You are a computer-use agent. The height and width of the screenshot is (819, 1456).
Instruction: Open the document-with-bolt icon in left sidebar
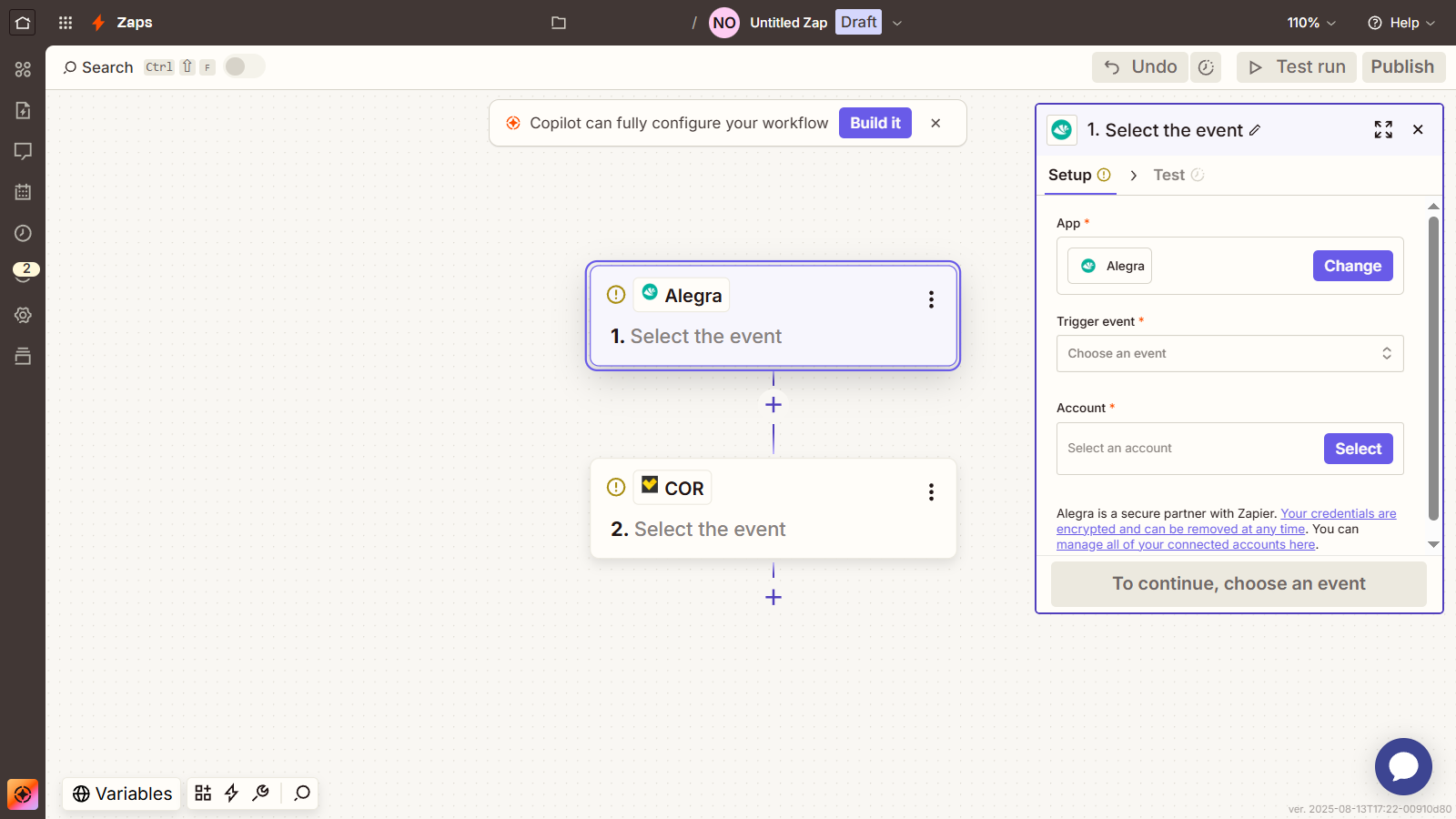(23, 110)
